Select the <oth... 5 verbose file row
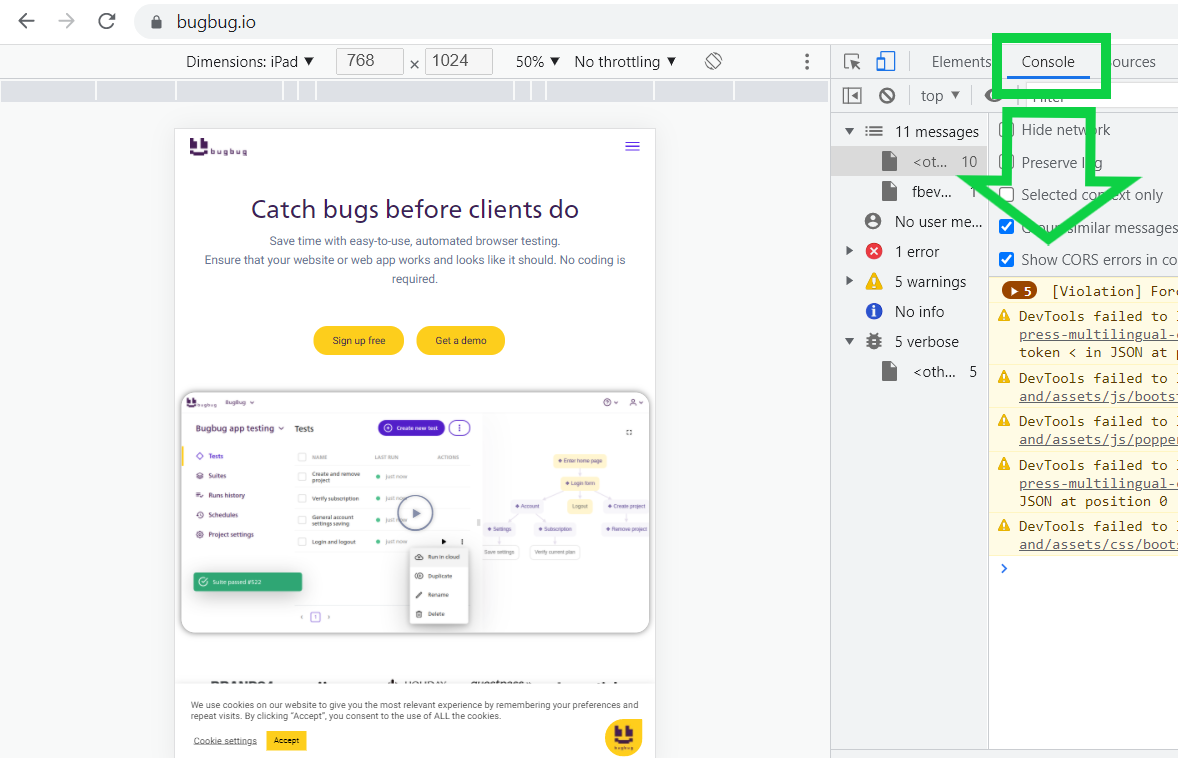 tap(909, 372)
